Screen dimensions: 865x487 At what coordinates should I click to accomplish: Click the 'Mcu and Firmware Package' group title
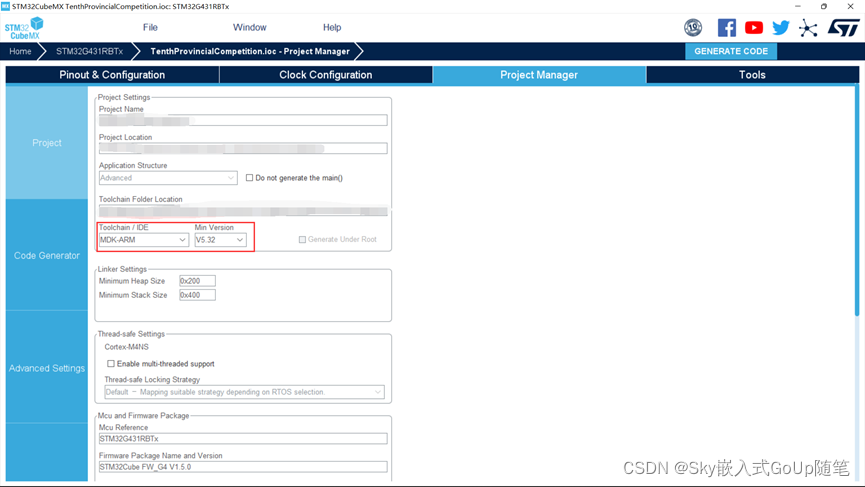click(x=143, y=415)
